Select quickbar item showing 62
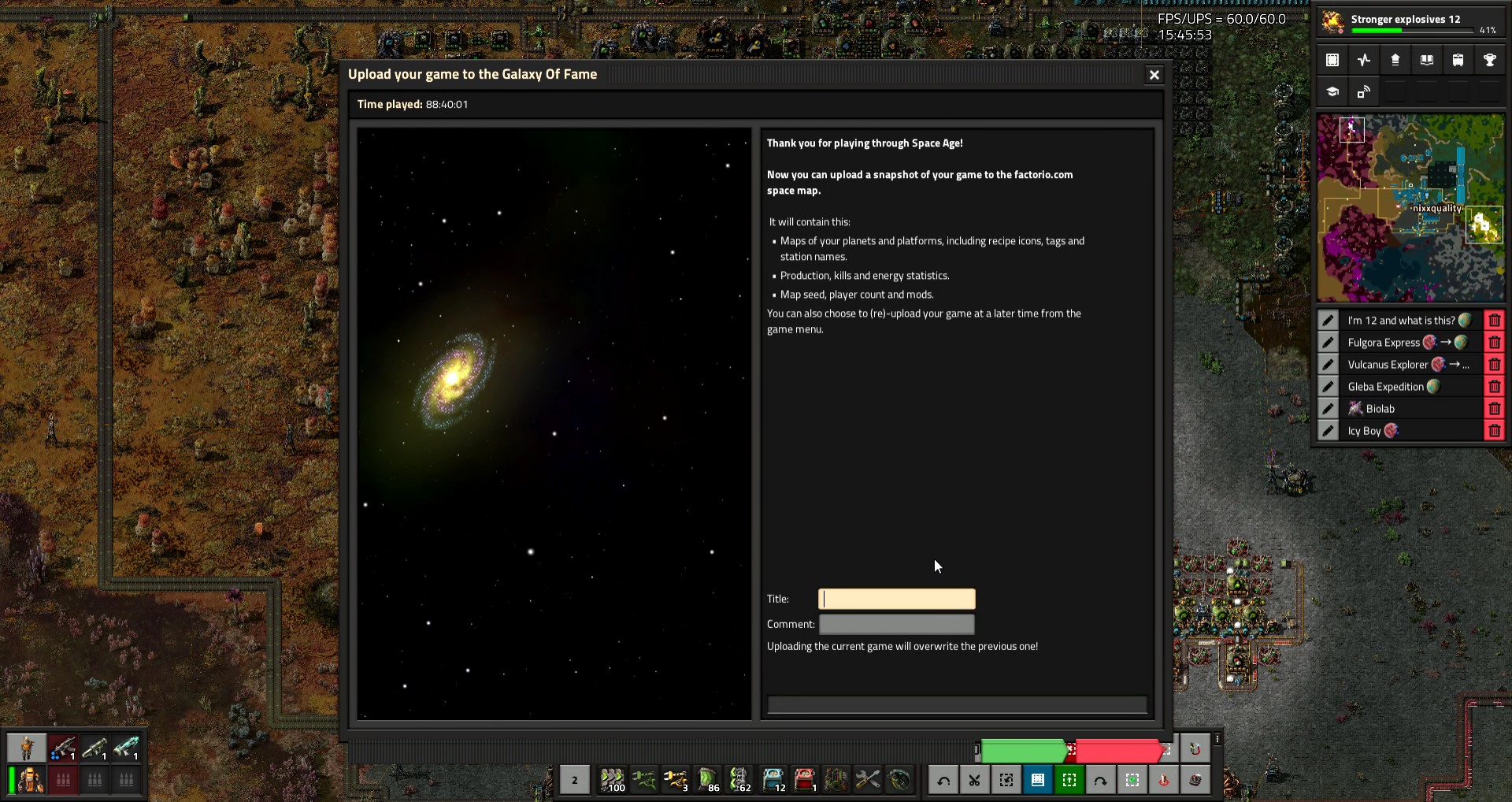This screenshot has width=1512, height=802. coord(739,780)
